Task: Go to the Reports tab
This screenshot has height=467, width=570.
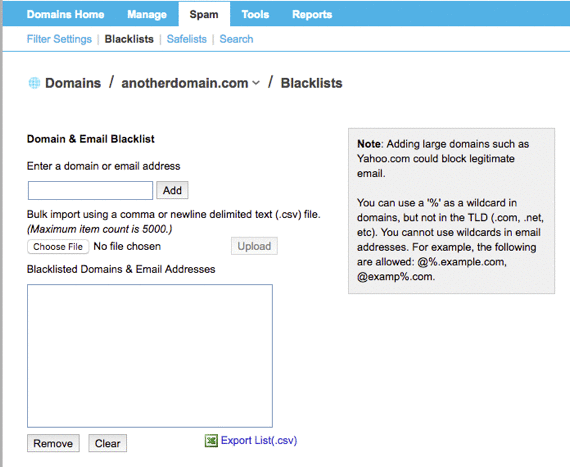Action: (312, 15)
